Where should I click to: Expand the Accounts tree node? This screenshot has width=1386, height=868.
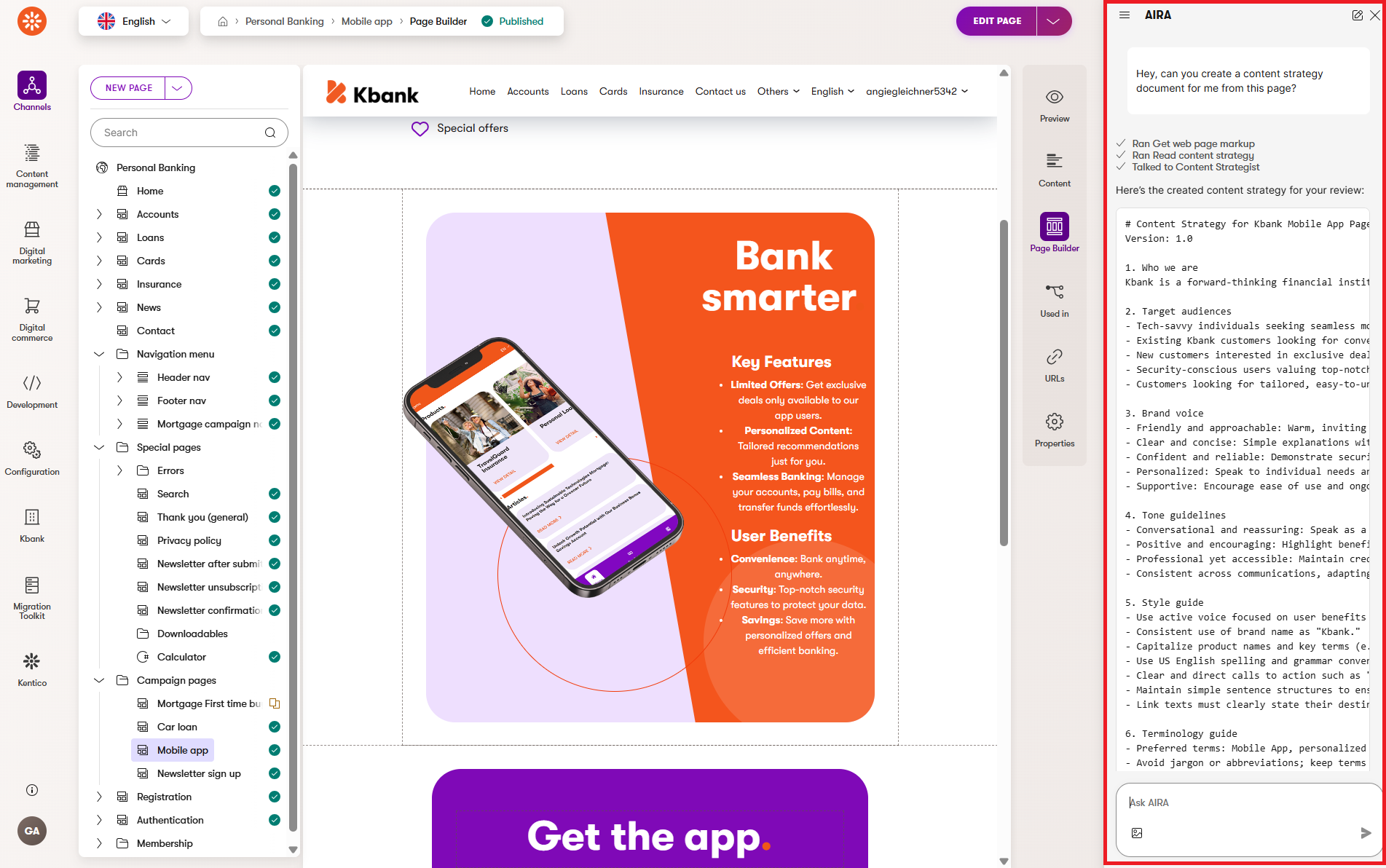[x=99, y=214]
